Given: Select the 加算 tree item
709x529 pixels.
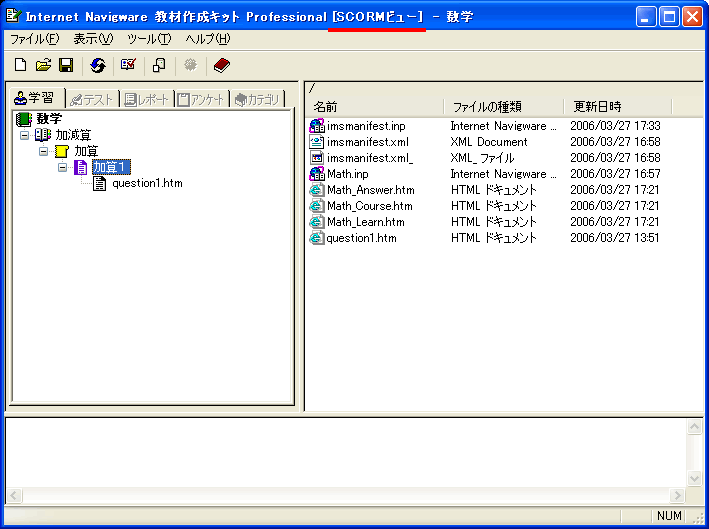Looking at the screenshot, I should (x=86, y=151).
